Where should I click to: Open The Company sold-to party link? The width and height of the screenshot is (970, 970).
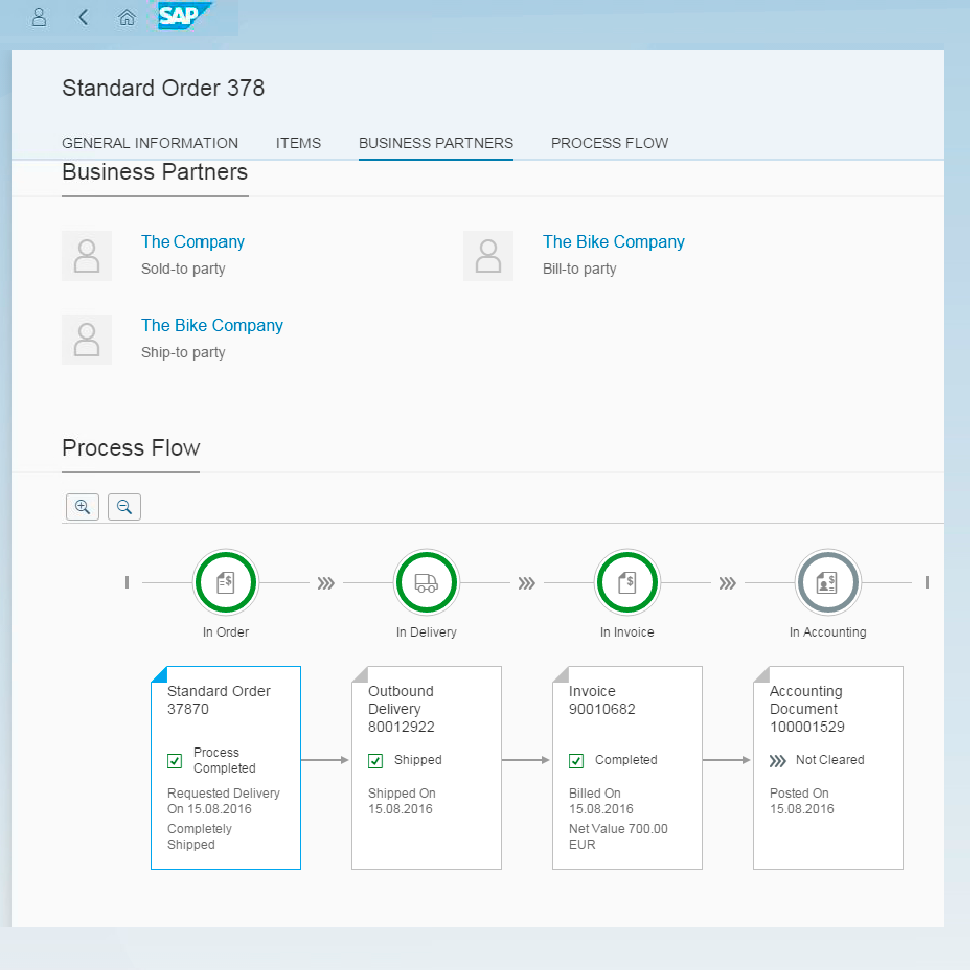coord(193,242)
